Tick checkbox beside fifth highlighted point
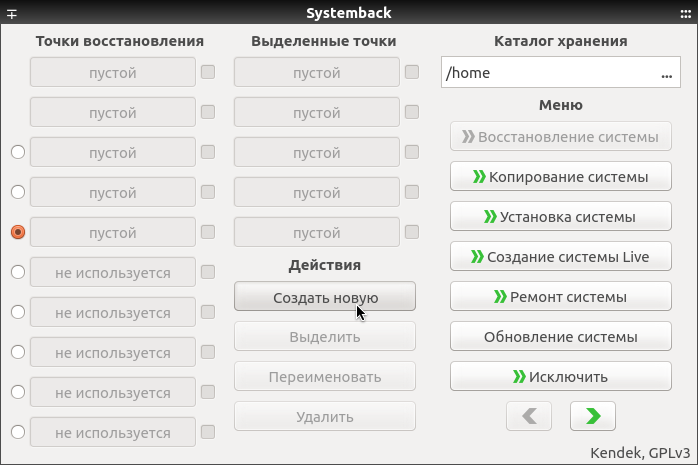 412,232
